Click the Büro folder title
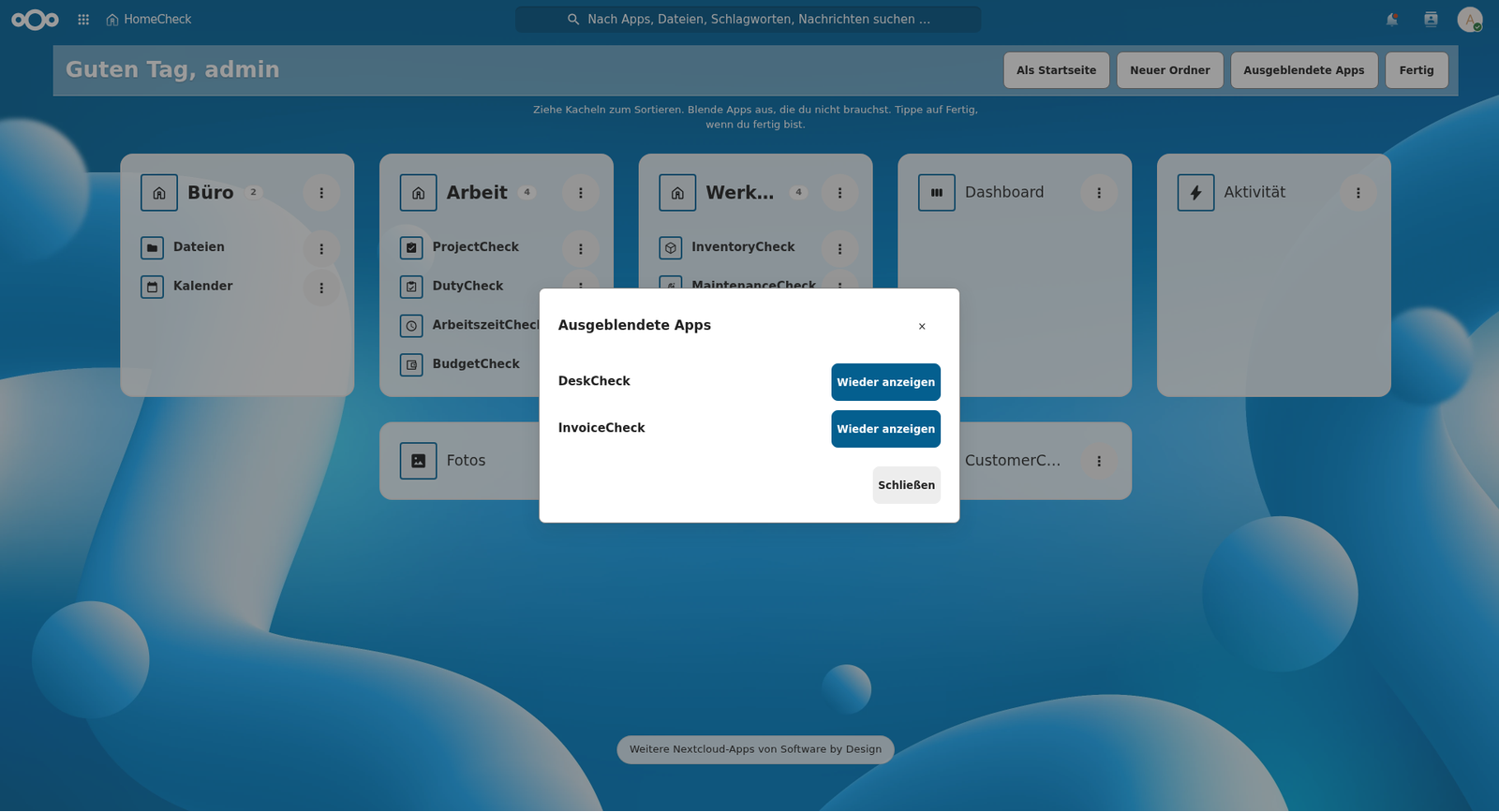The image size is (1499, 812). [211, 193]
